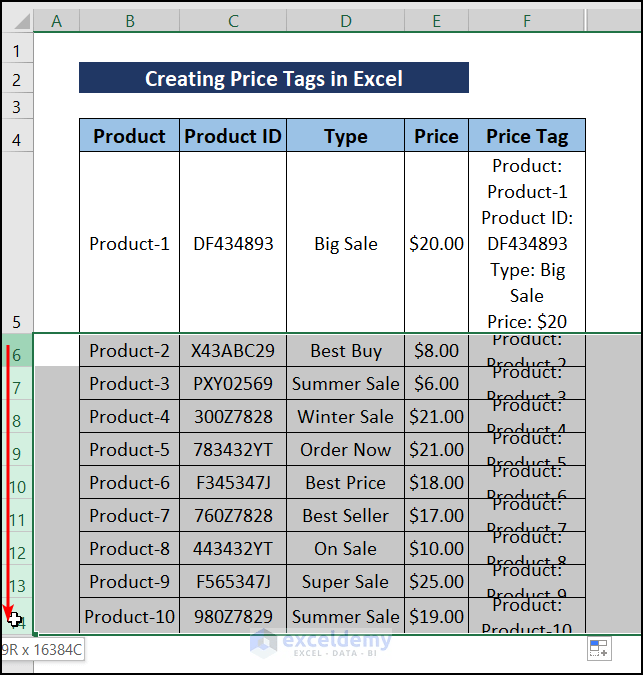Select column C header
Screen dimensions: 643x675
tap(233, 21)
